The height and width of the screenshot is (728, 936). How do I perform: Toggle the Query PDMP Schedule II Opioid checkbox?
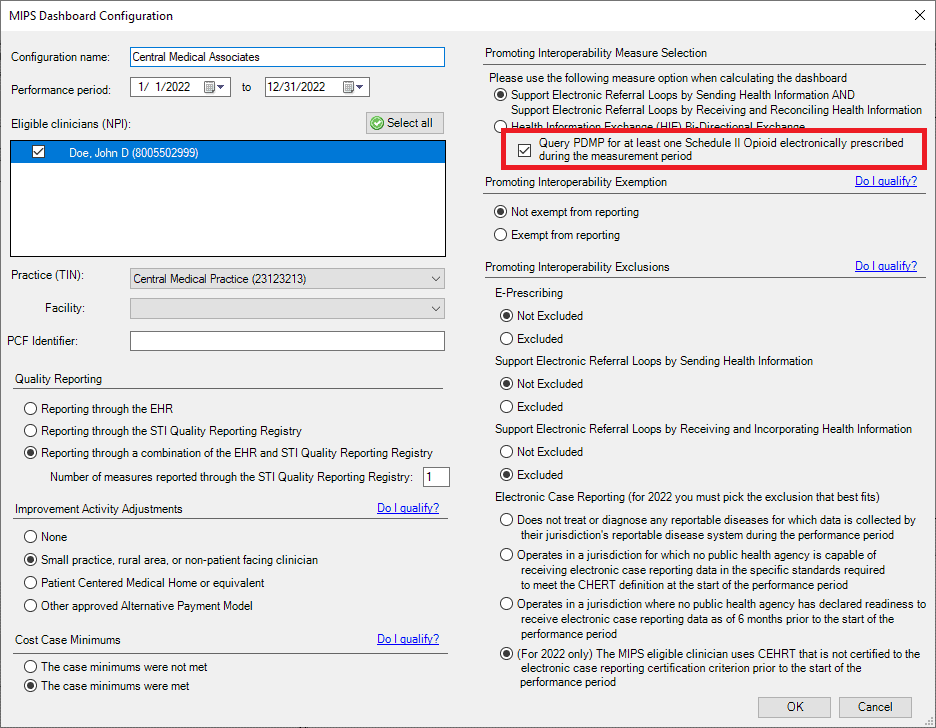525,150
